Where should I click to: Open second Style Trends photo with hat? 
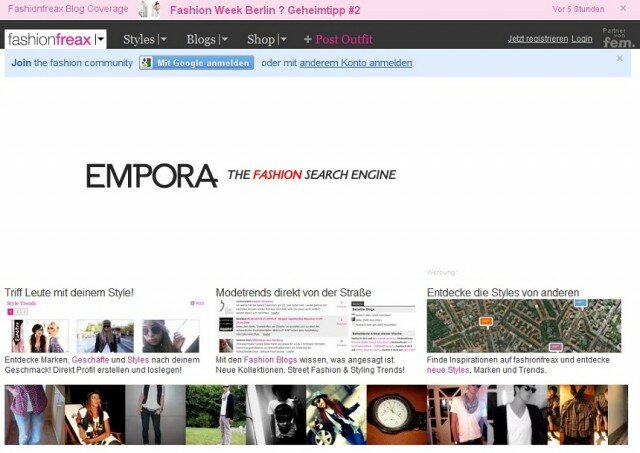click(105, 336)
